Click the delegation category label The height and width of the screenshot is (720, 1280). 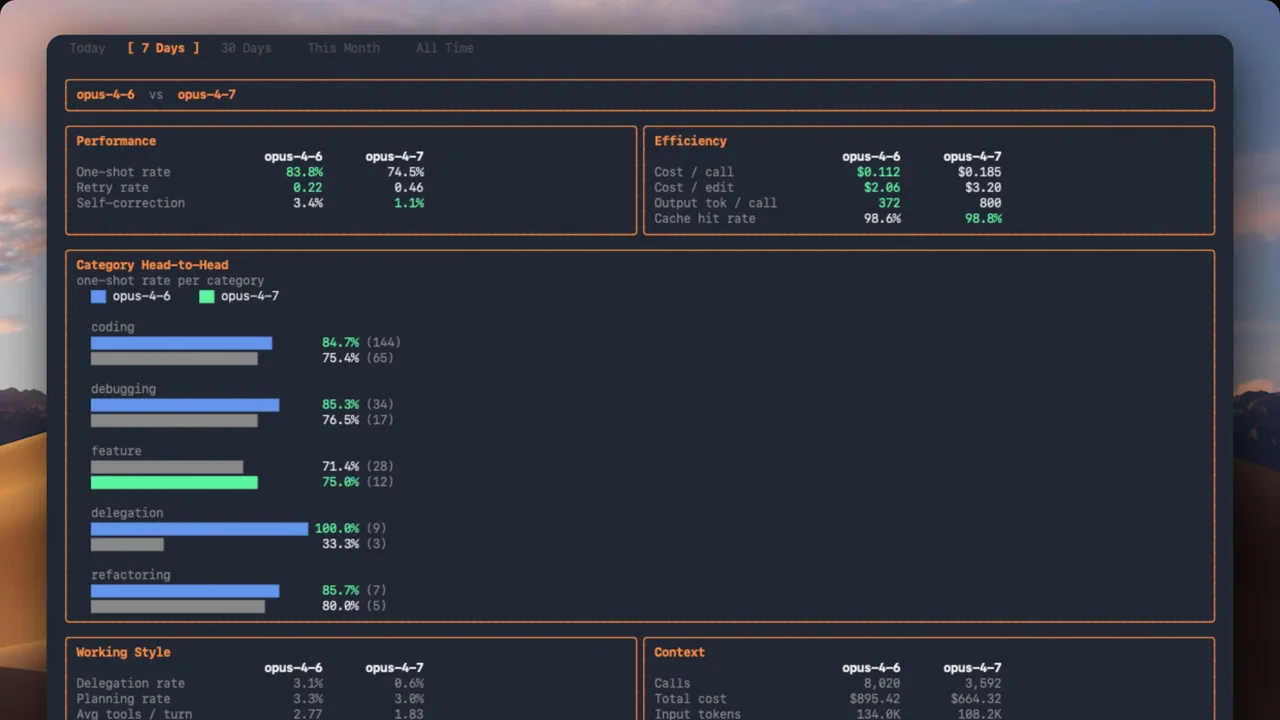(x=127, y=513)
